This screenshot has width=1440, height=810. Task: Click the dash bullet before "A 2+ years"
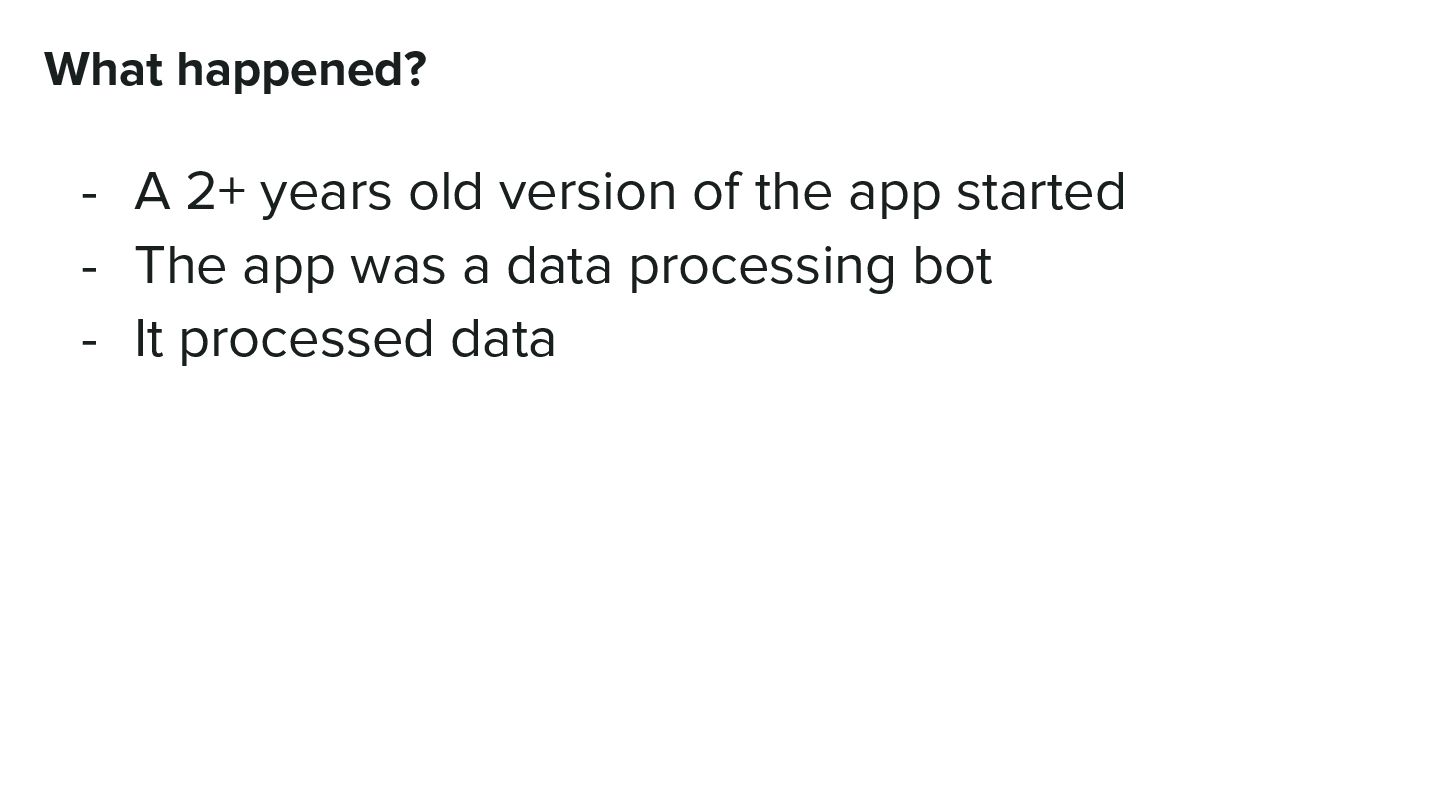90,192
